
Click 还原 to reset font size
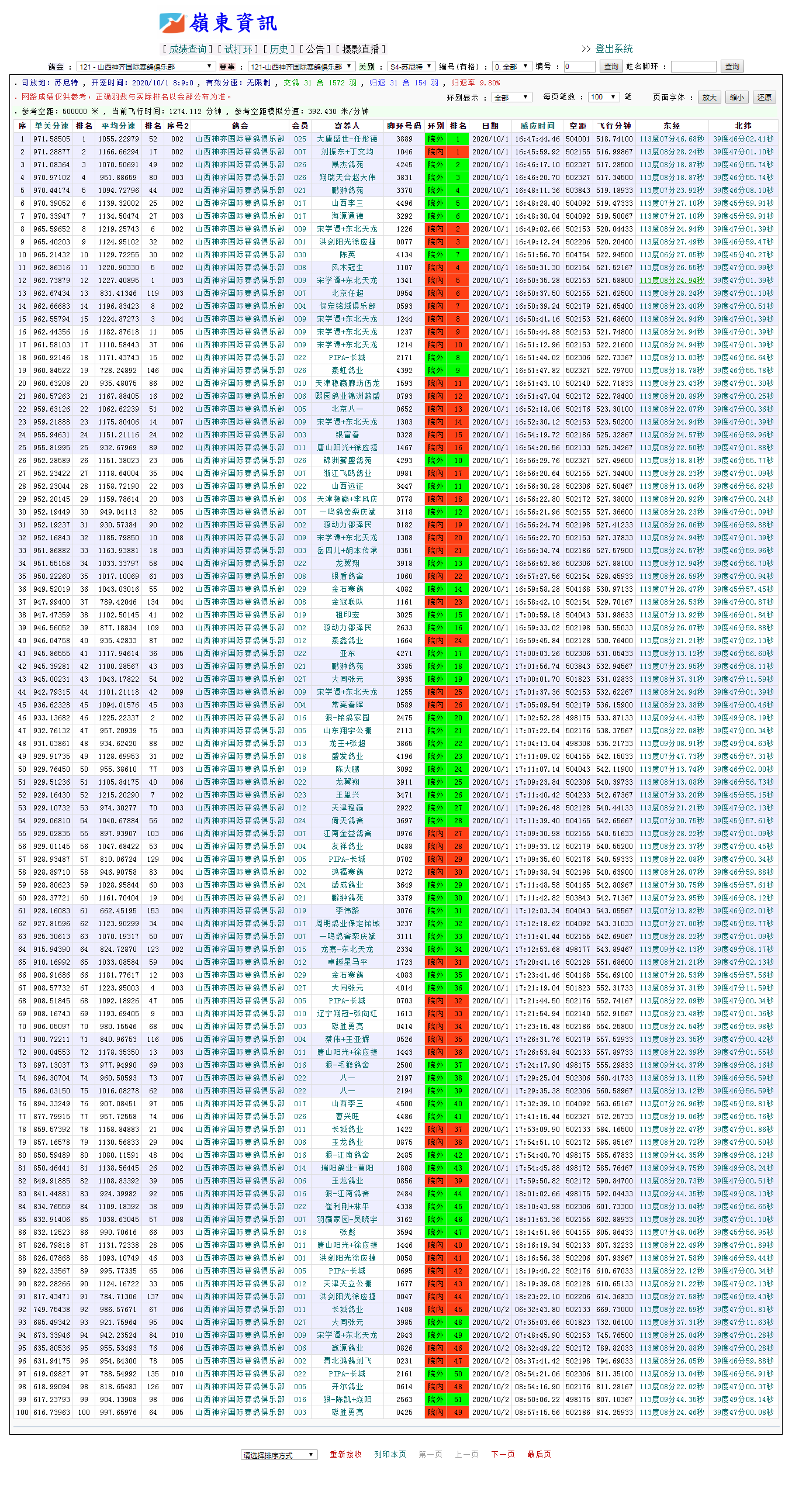pos(765,98)
